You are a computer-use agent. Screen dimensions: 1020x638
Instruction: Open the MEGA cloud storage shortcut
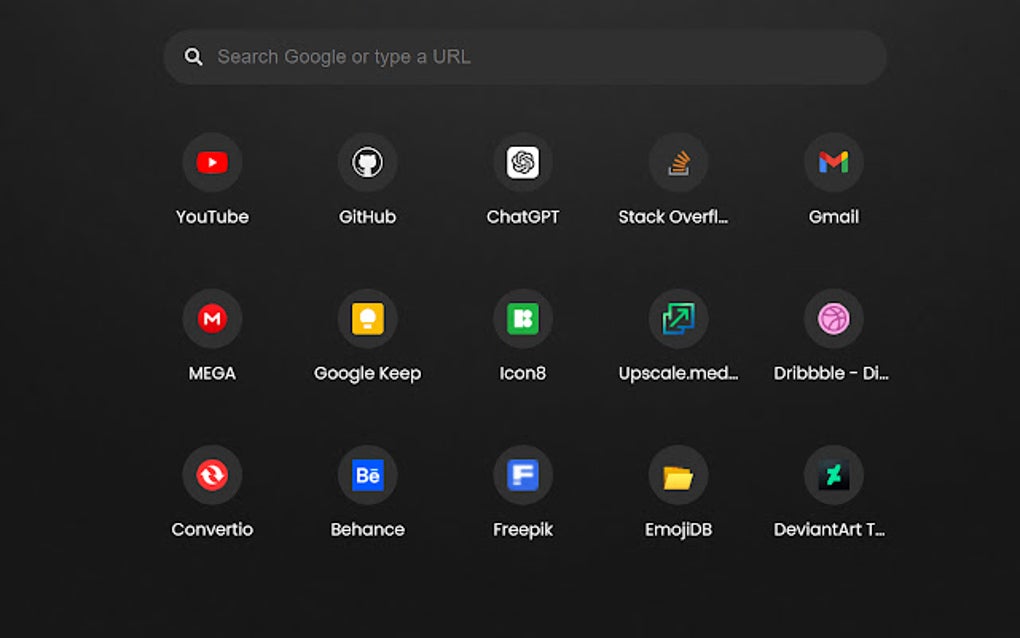[x=212, y=318]
